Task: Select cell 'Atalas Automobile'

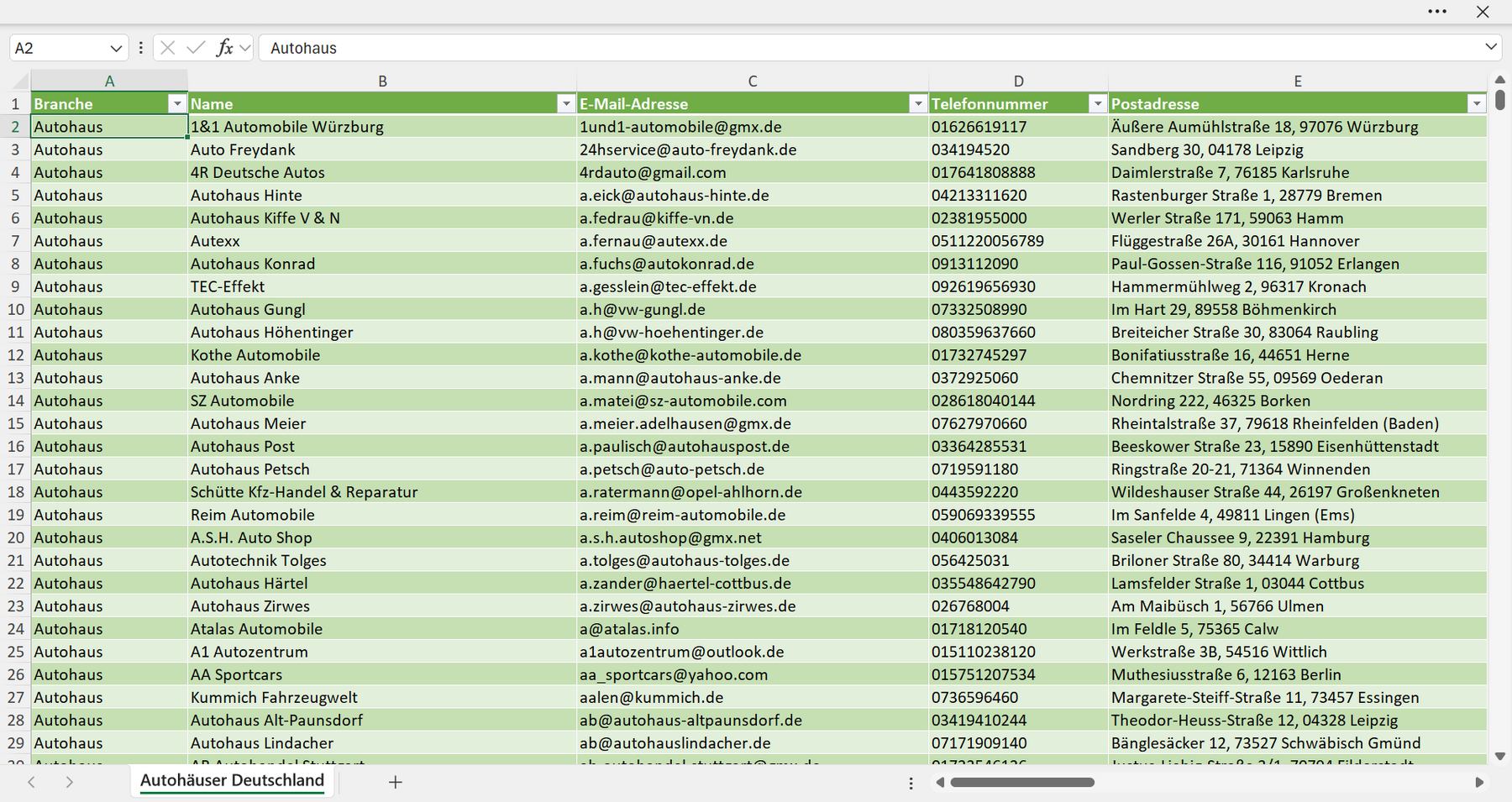Action: pyautogui.click(x=382, y=629)
